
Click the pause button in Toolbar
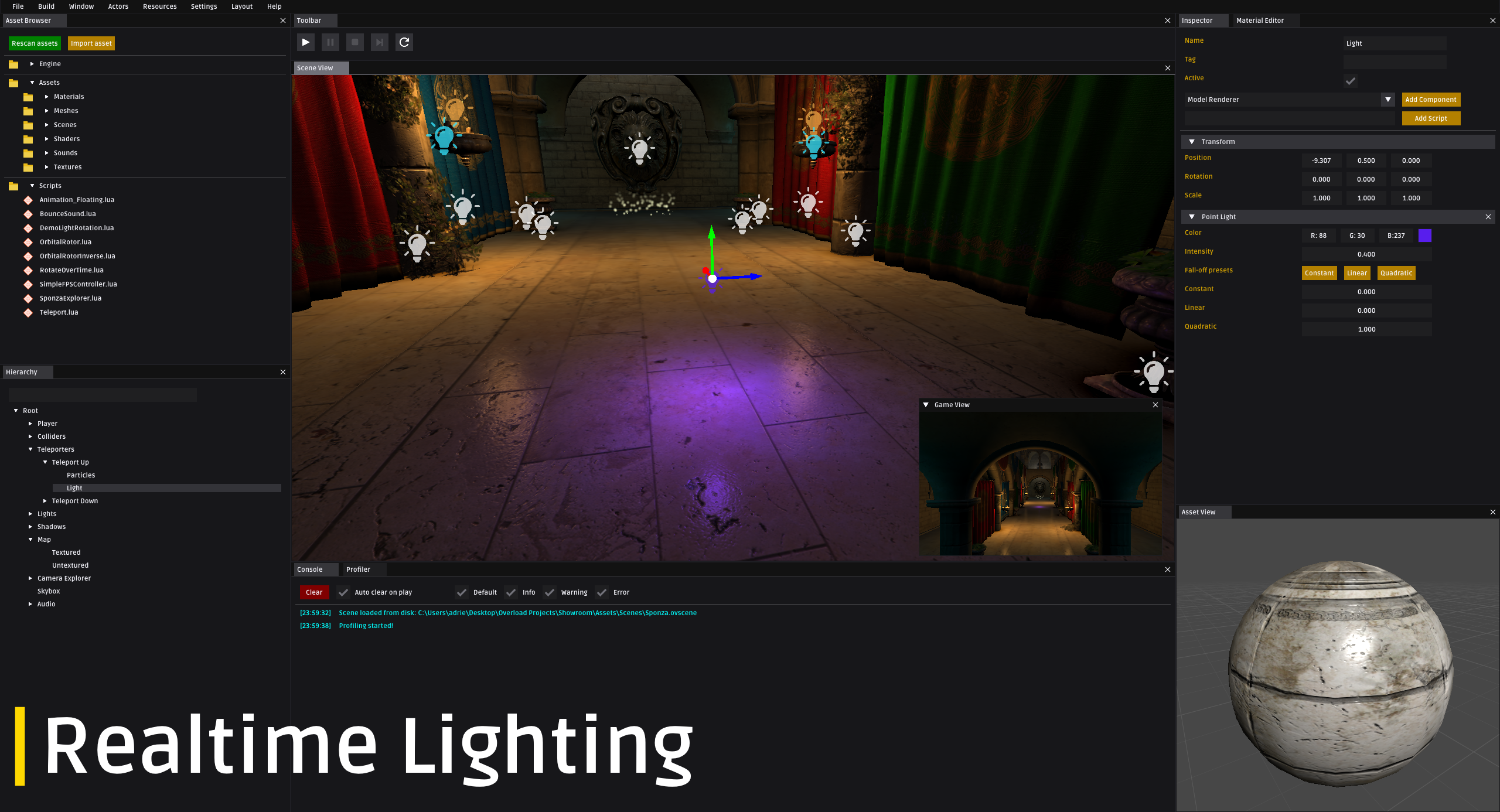(x=330, y=41)
